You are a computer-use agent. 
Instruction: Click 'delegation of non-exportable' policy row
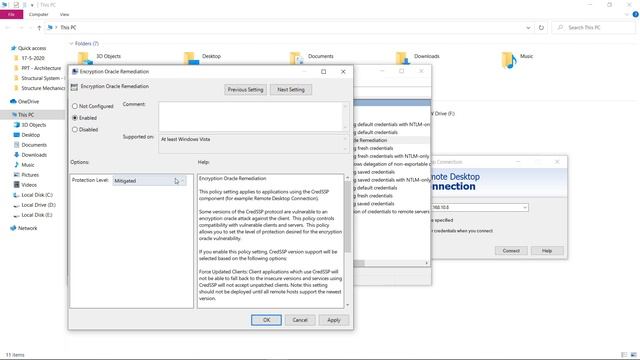coord(392,164)
